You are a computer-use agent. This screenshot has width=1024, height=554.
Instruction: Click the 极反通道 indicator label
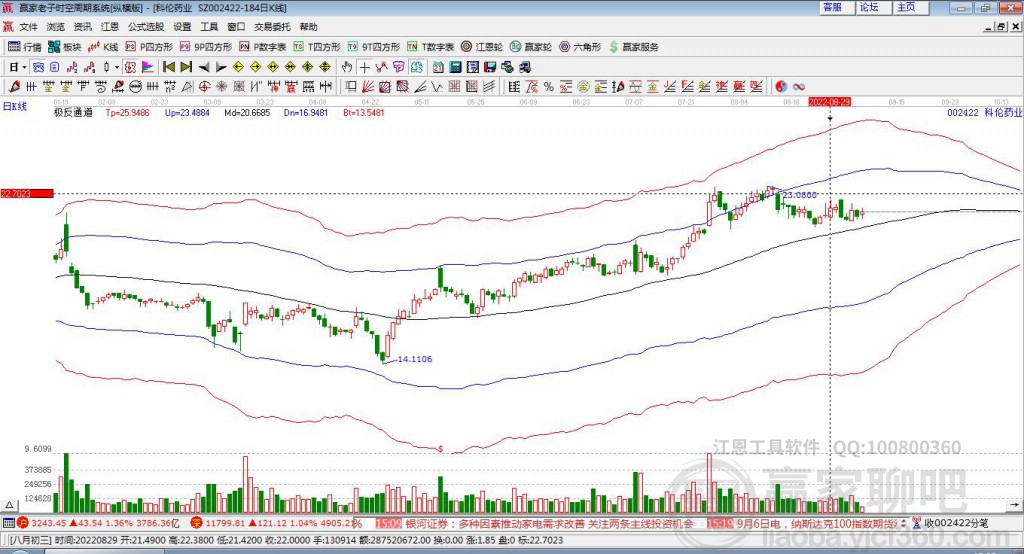pos(72,112)
